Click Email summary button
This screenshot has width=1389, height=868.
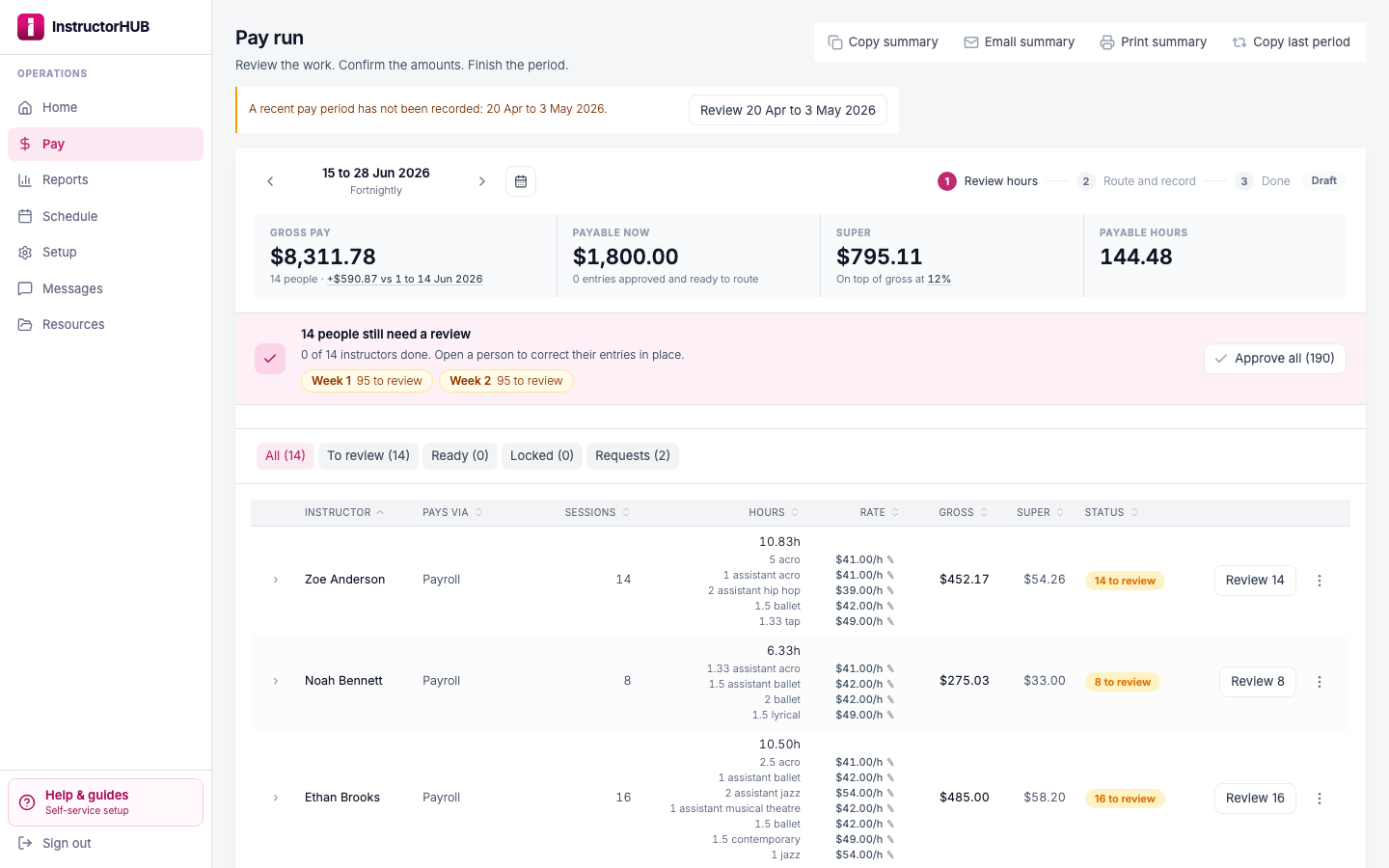coord(1020,41)
